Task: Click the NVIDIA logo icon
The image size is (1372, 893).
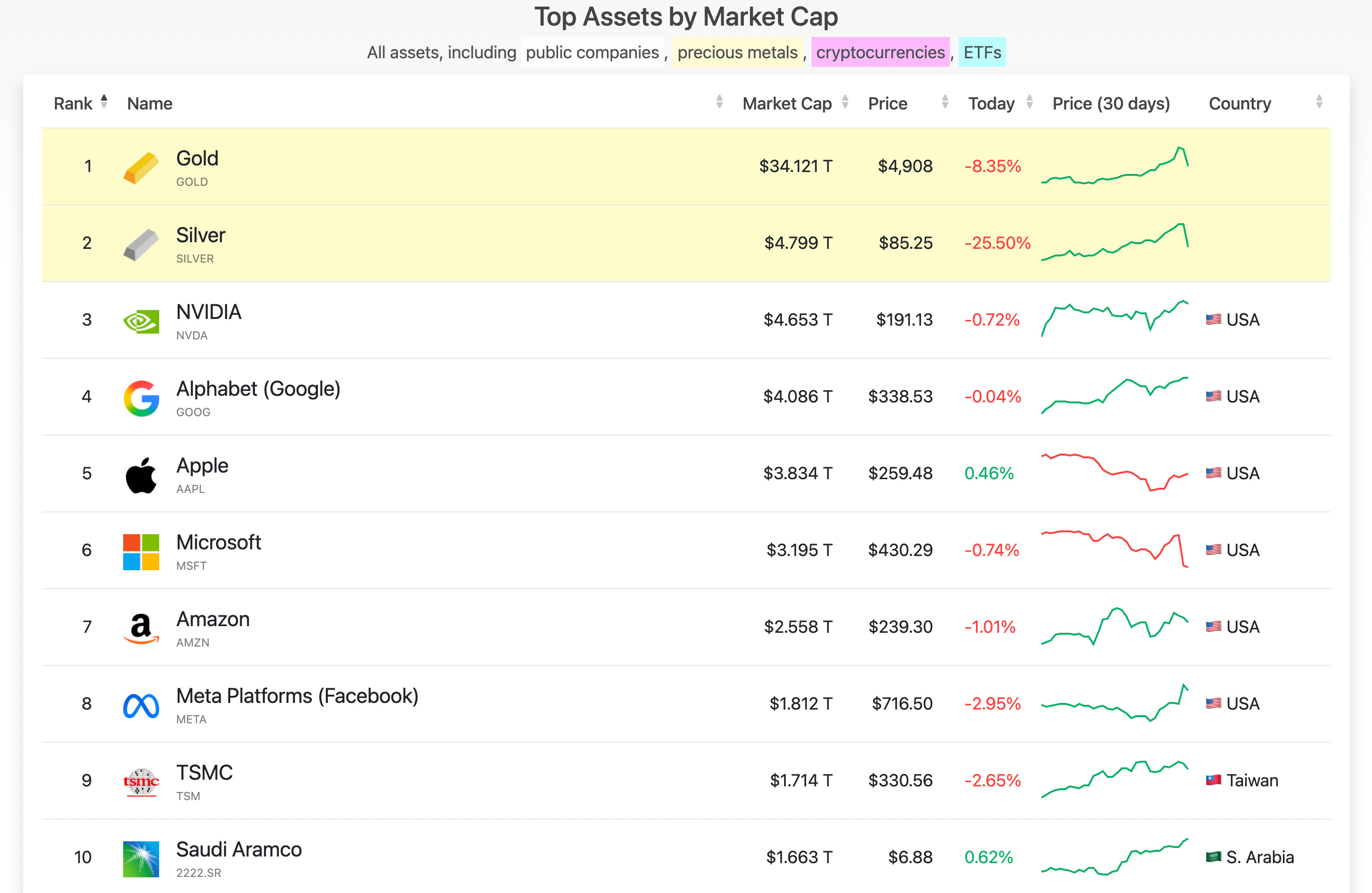Action: (x=141, y=321)
